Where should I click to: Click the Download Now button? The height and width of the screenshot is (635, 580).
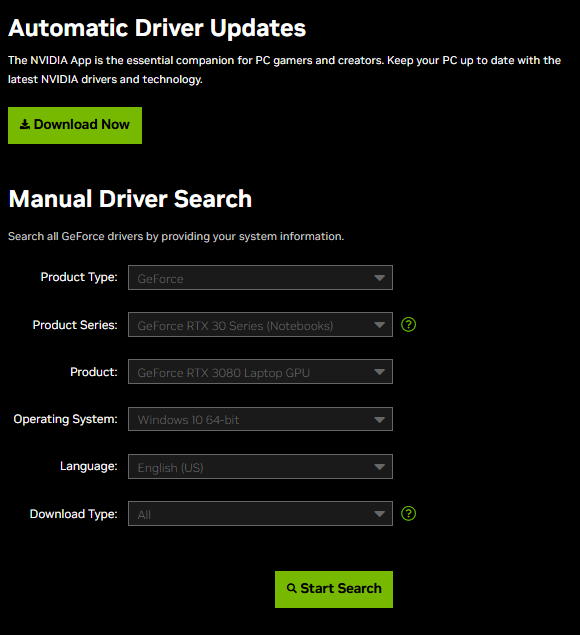coord(75,125)
